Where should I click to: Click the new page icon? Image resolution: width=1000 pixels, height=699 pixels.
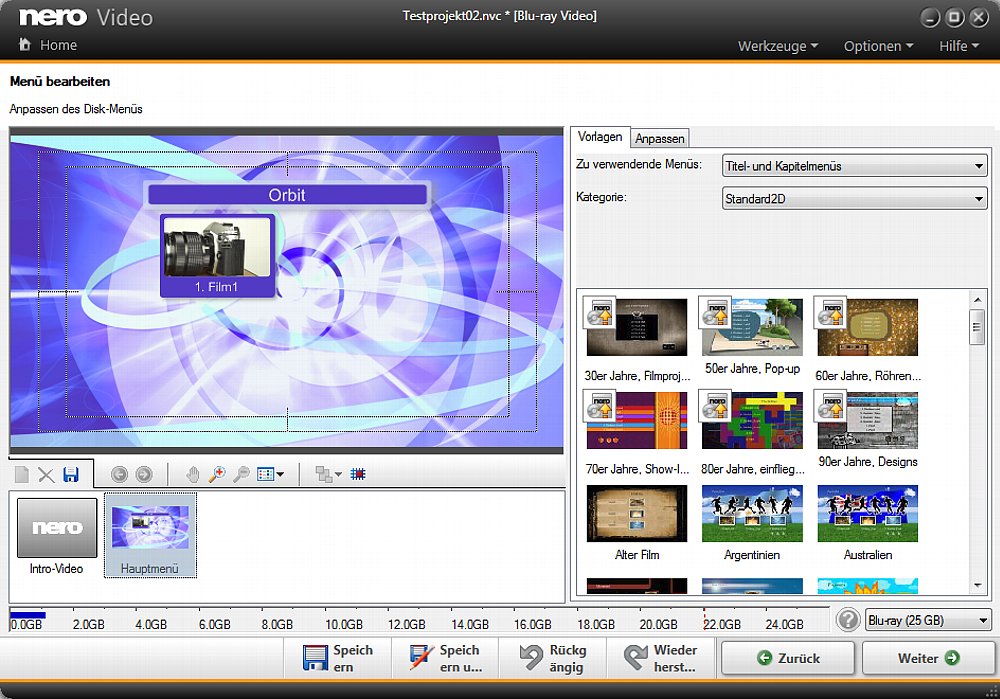click(x=22, y=474)
